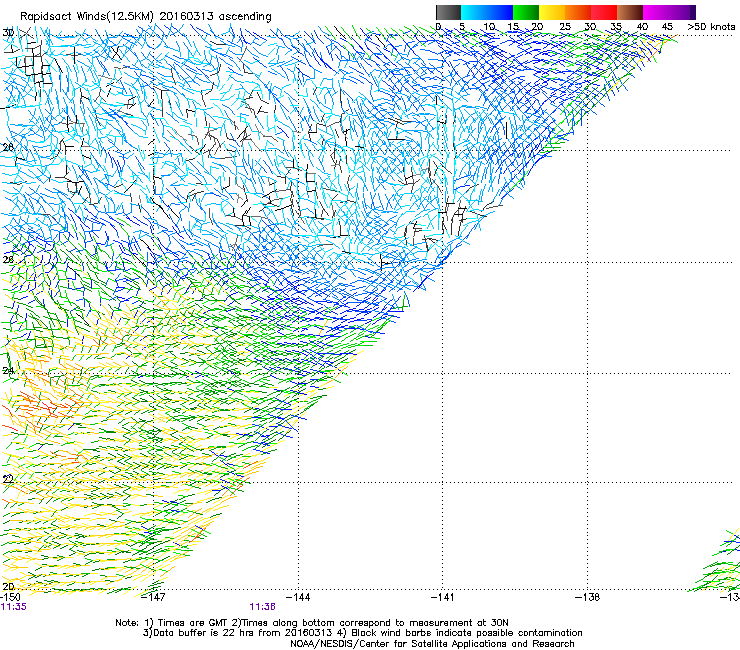Screen dimensions: 740x650
Task: Click the '28' latitude axis label
Action: point(8,147)
